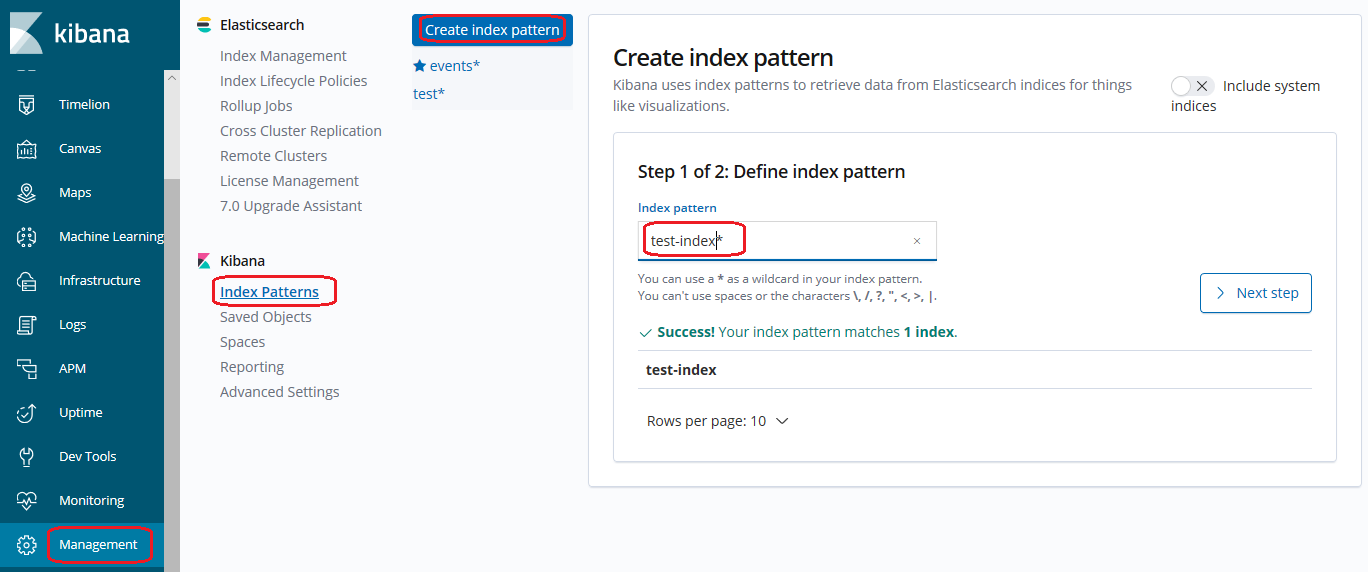Open the Infrastructure icon in sidebar
Screen dimensions: 1368x572
(x=27, y=280)
